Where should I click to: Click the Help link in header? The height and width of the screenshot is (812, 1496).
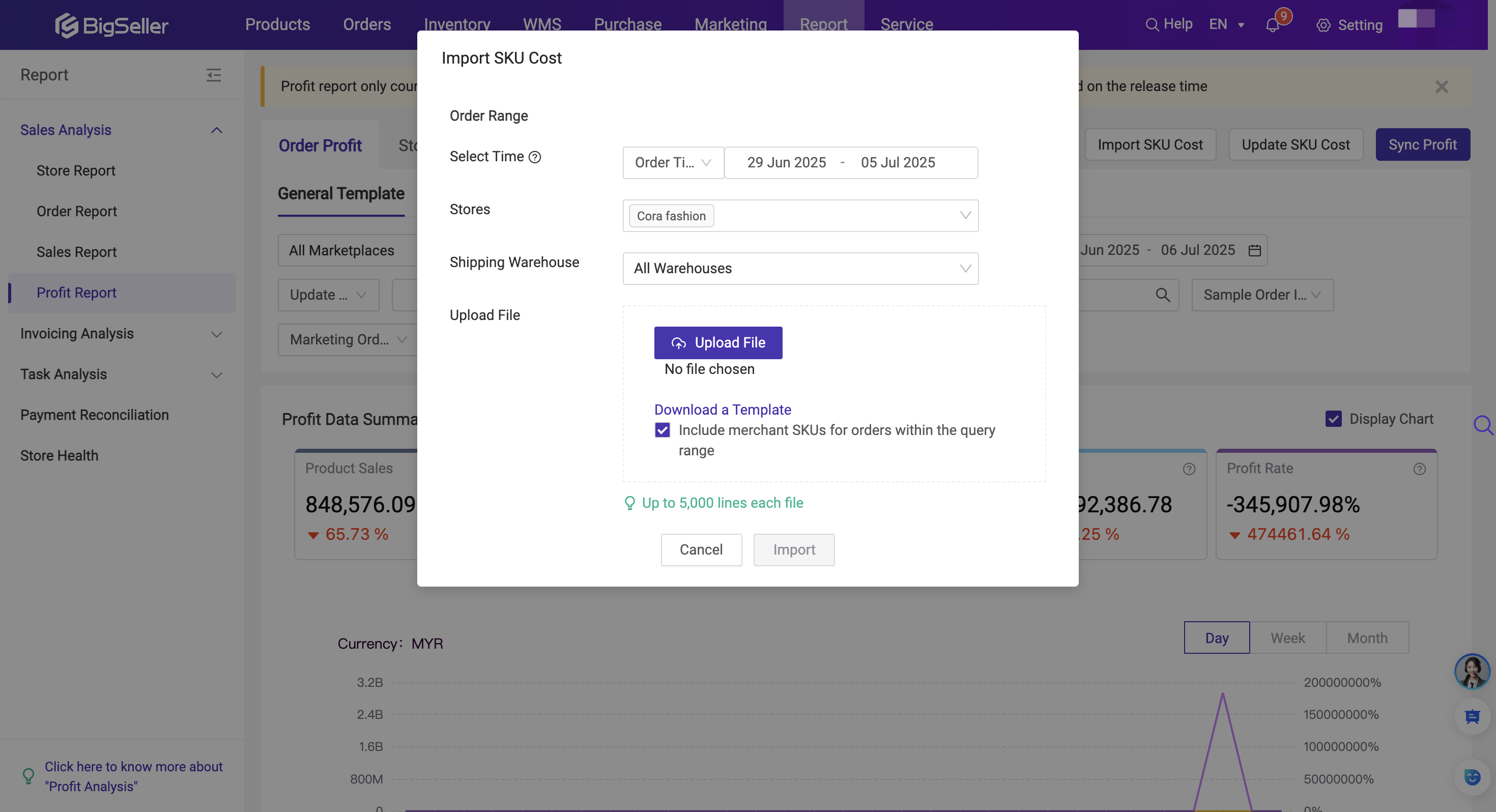(x=1178, y=24)
